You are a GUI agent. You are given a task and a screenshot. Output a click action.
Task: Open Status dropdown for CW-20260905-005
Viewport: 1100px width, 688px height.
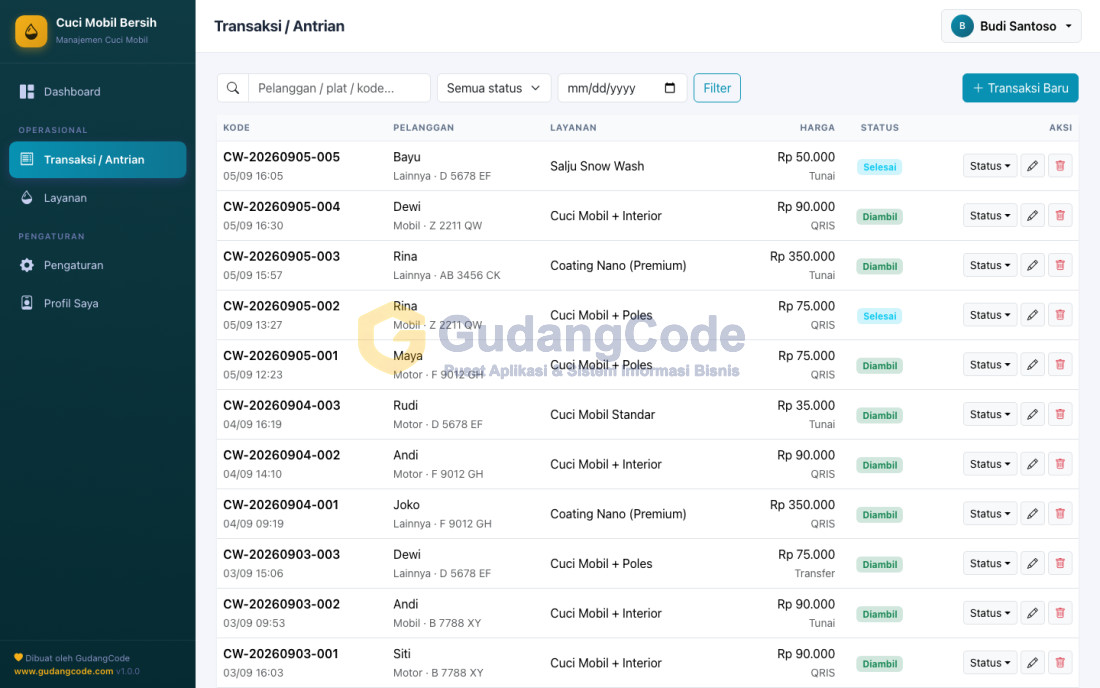(x=990, y=166)
